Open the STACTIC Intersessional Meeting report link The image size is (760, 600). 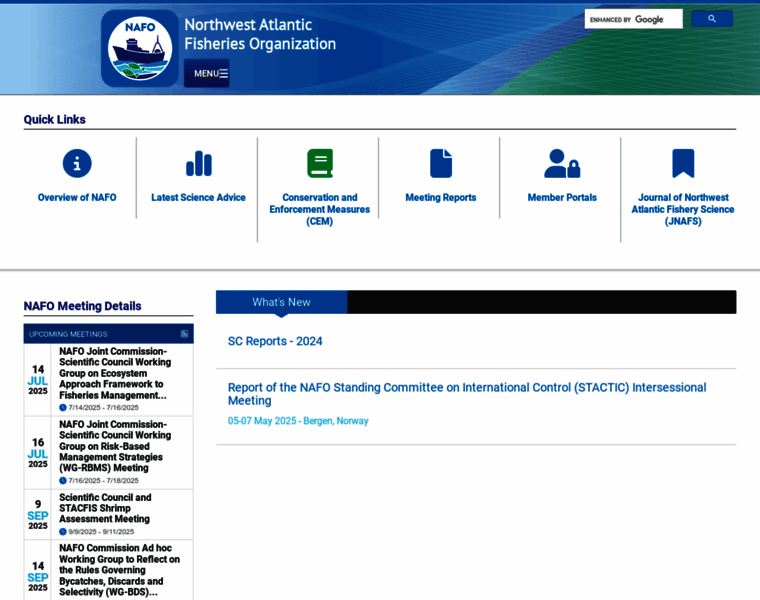tap(467, 394)
